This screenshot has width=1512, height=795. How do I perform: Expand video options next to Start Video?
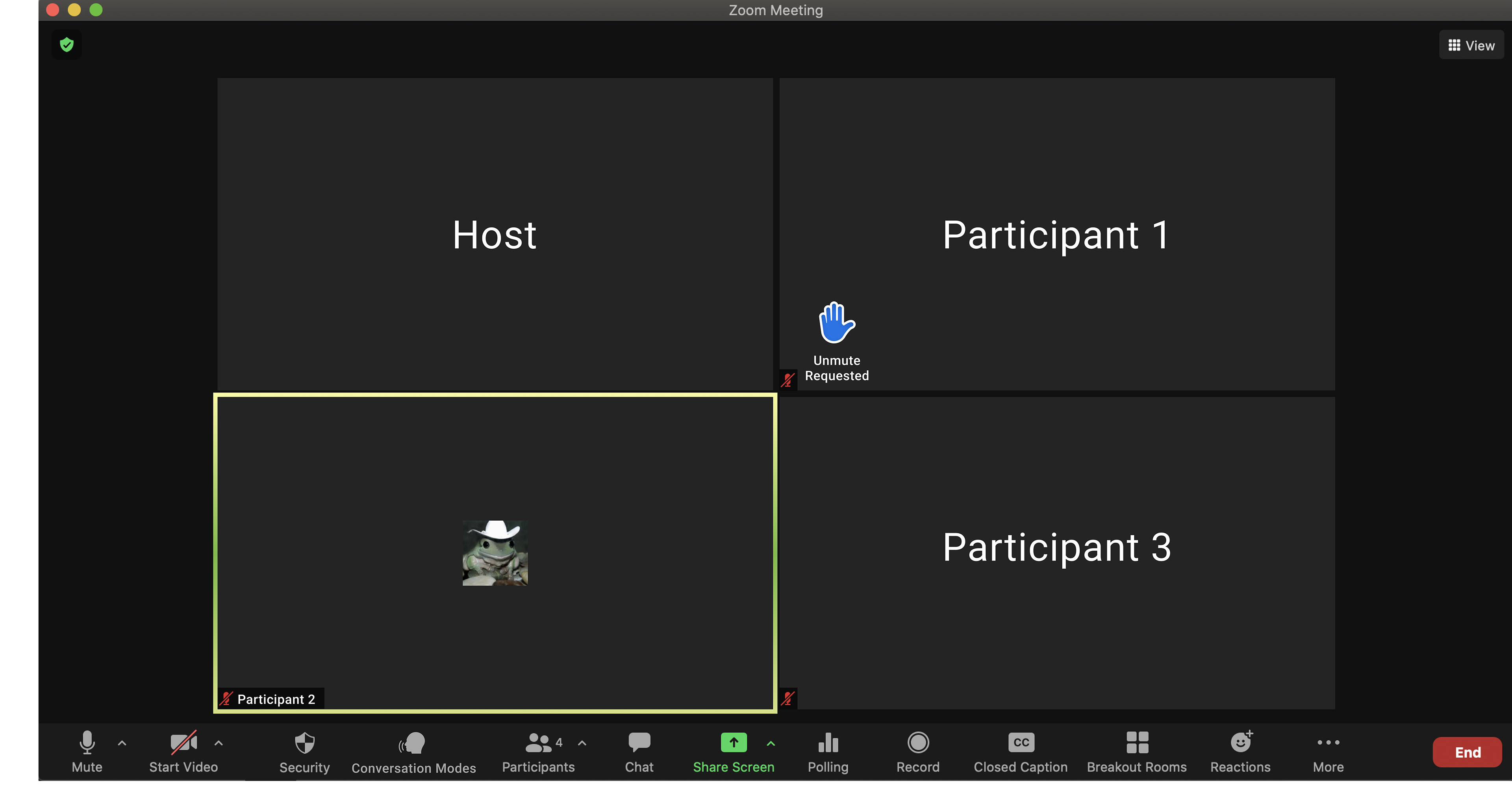pos(219,743)
